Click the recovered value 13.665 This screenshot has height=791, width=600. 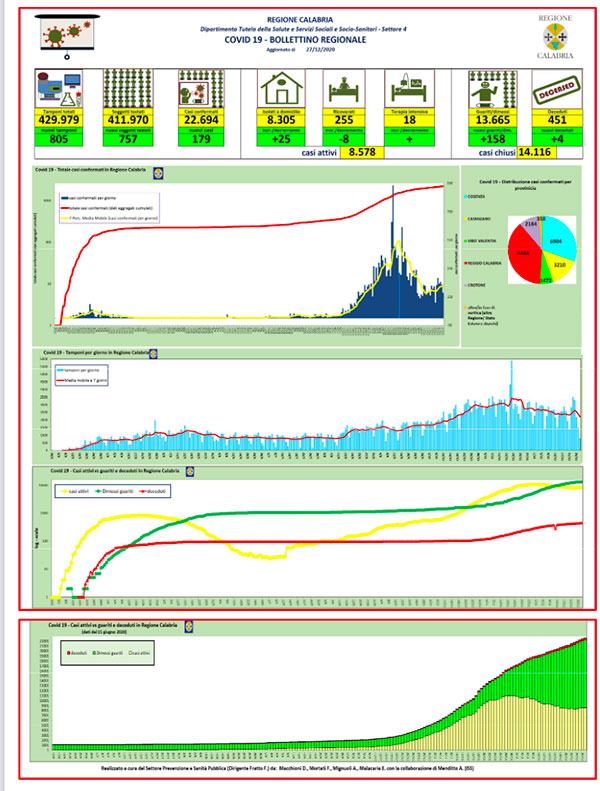pos(493,120)
